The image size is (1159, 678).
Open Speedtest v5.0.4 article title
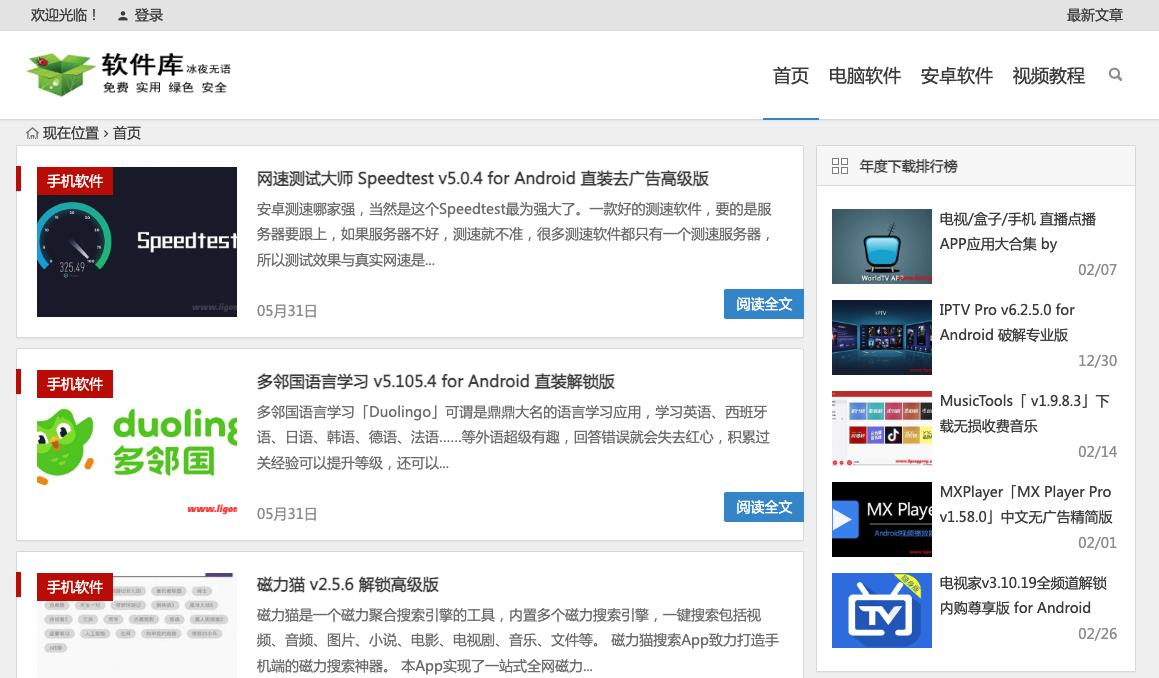coord(483,178)
